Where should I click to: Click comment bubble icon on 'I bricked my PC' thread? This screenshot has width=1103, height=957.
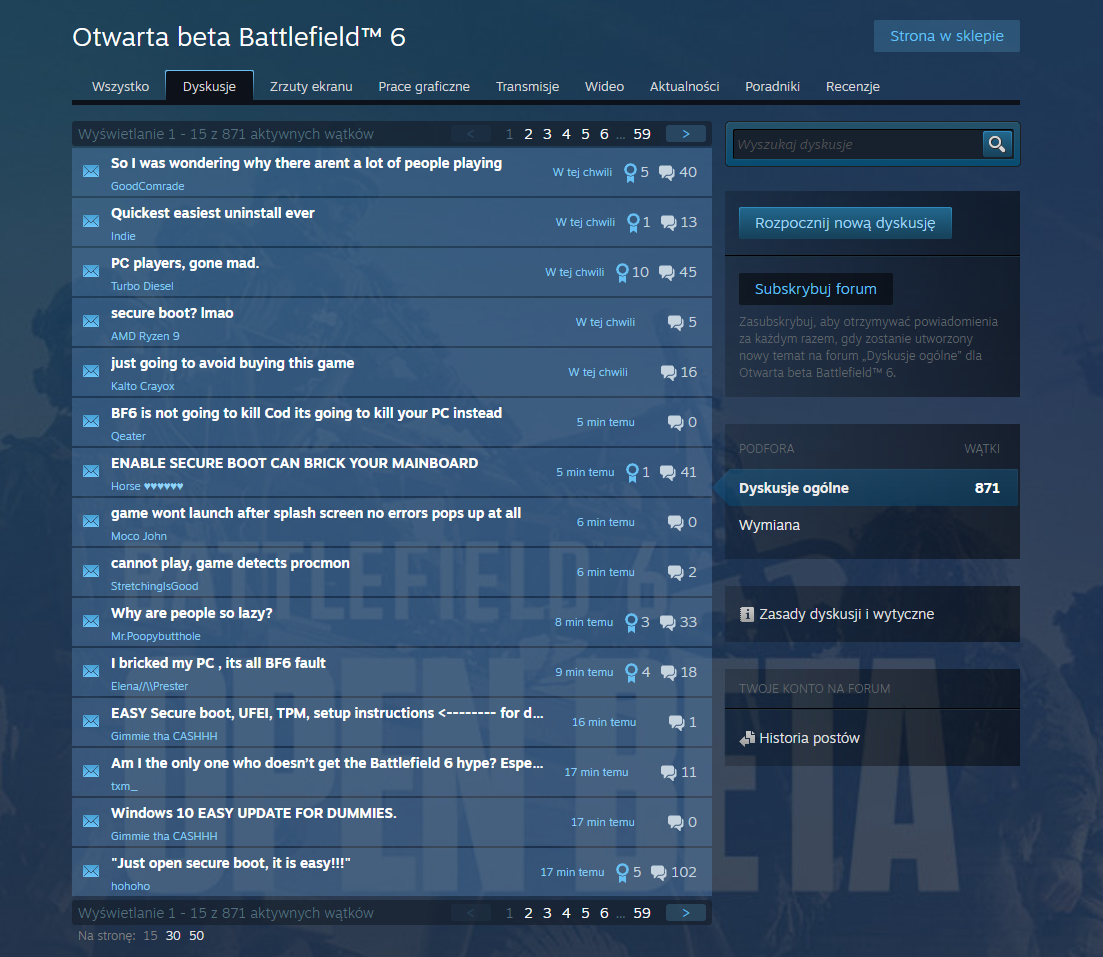668,672
